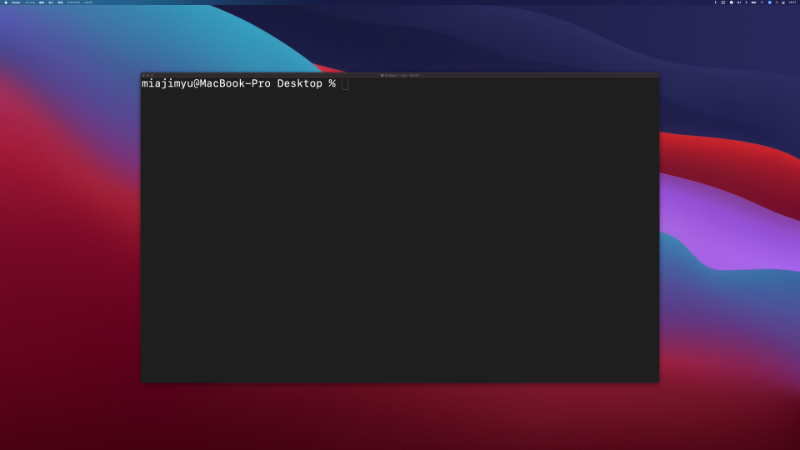This screenshot has height=450, width=800.
Task: Click the terminal window title bar
Action: pos(400,75)
